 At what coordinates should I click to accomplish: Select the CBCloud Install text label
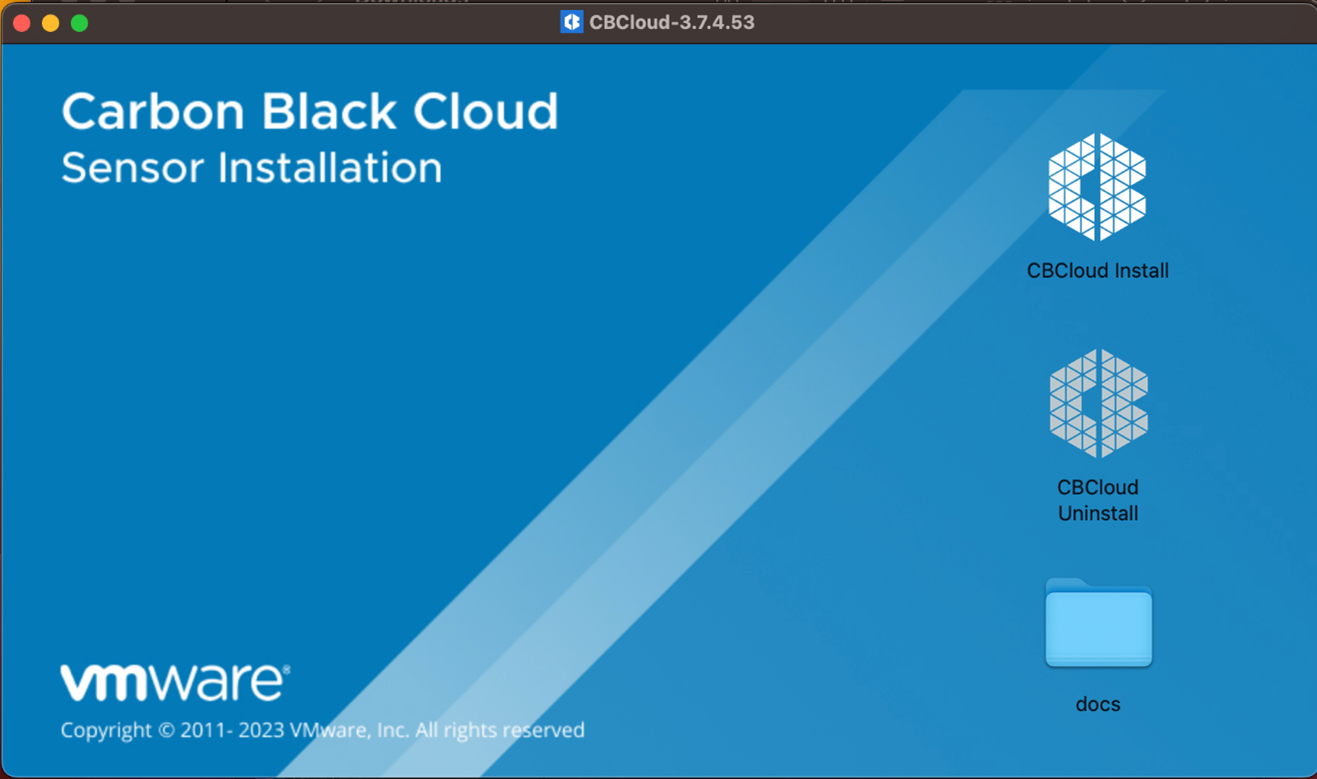[1098, 270]
